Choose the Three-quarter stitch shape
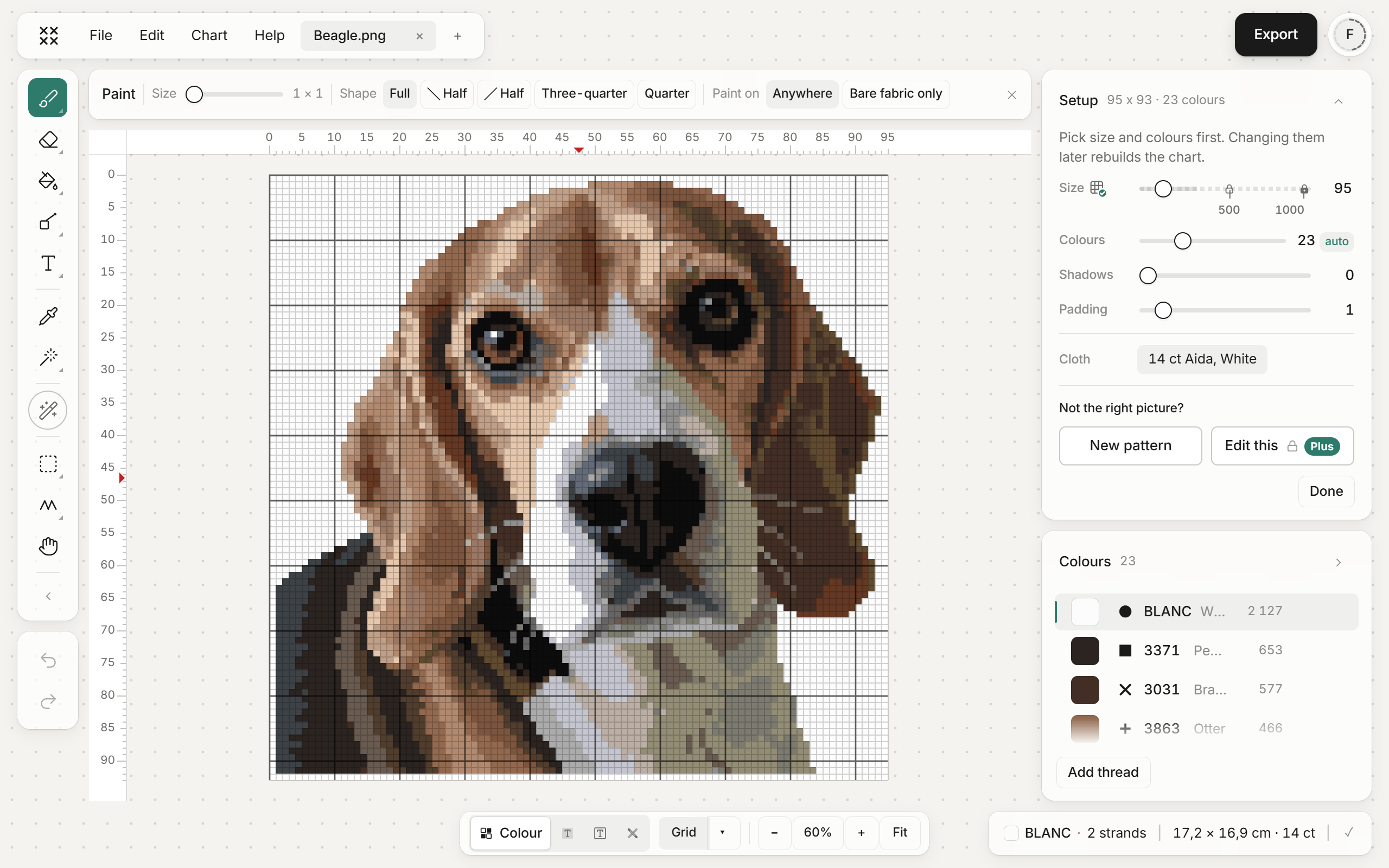 pos(584,93)
